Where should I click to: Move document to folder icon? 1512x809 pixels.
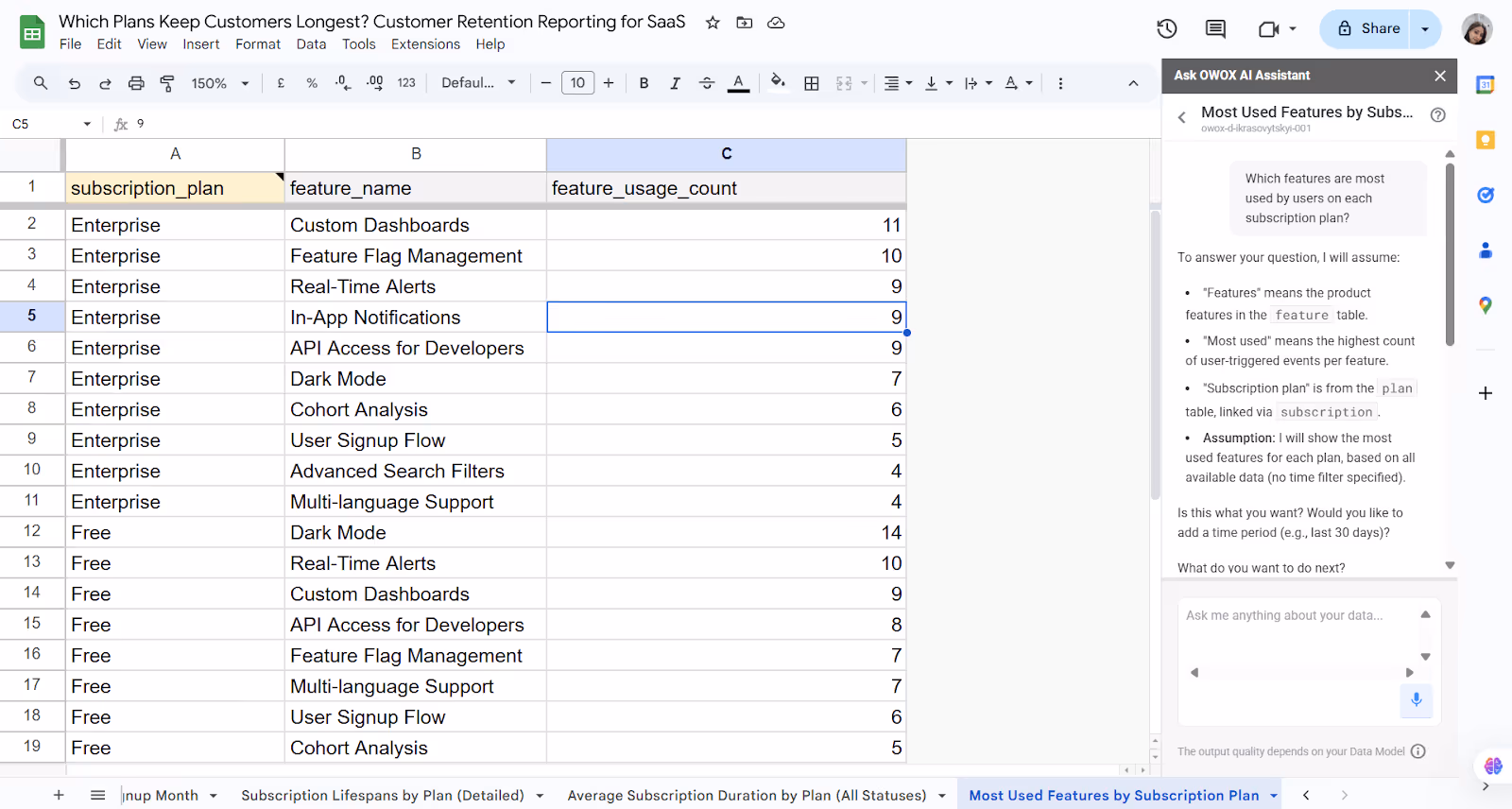click(745, 23)
